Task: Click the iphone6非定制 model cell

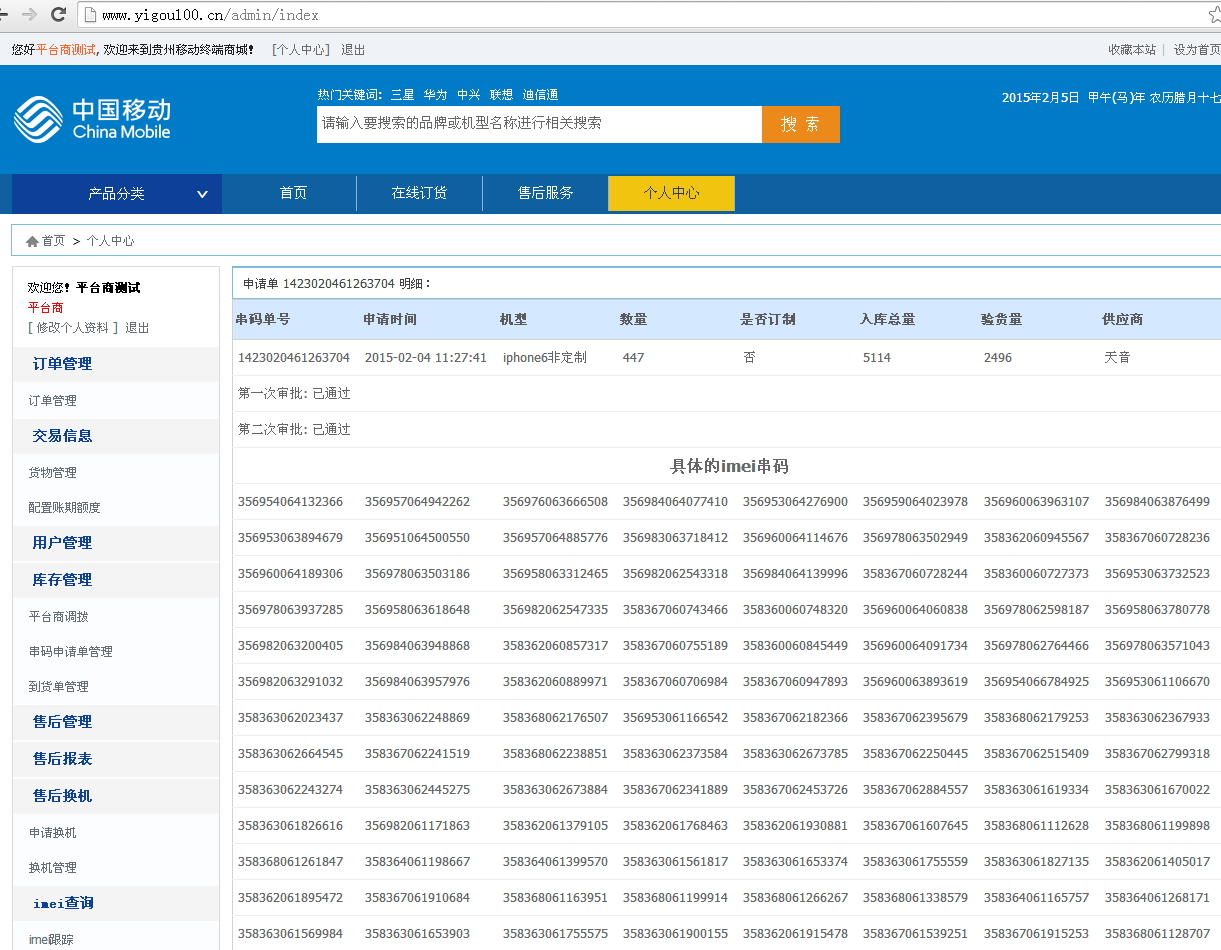Action: 544,358
